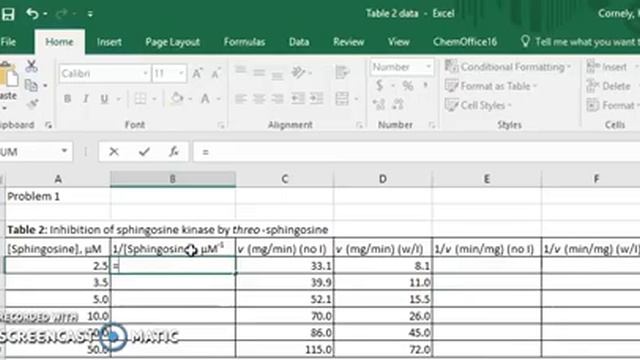The image size is (640, 360).
Task: Click Insert Function fx icon
Action: 174,152
